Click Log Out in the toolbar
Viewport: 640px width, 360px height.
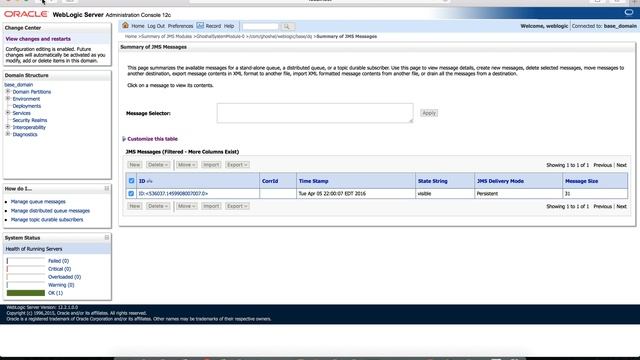tap(156, 26)
